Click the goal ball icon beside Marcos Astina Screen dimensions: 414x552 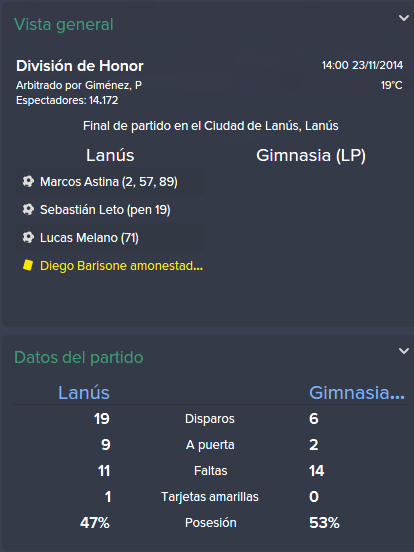(28, 181)
